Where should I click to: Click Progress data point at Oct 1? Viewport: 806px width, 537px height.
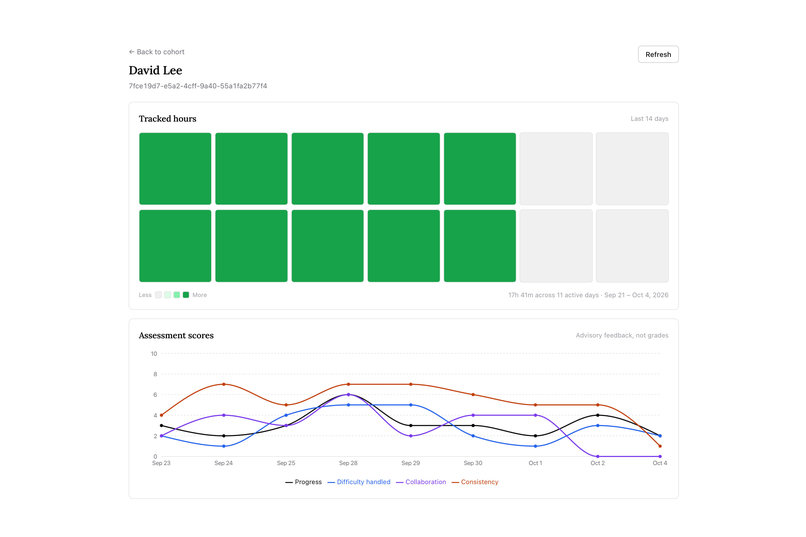click(x=536, y=436)
